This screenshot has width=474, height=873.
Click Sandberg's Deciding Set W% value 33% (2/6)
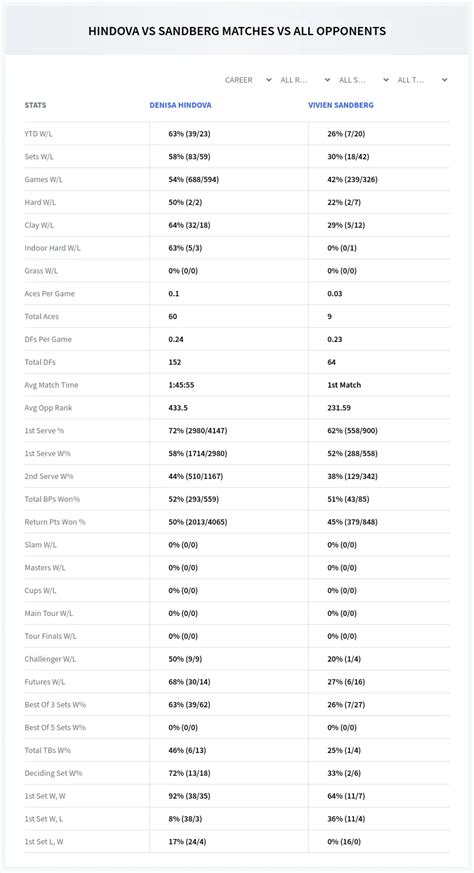tap(344, 773)
